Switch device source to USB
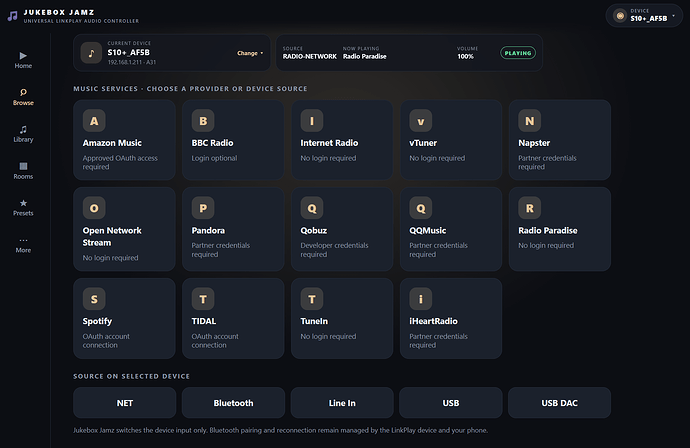Viewport: 690px width, 448px height. [x=451, y=403]
